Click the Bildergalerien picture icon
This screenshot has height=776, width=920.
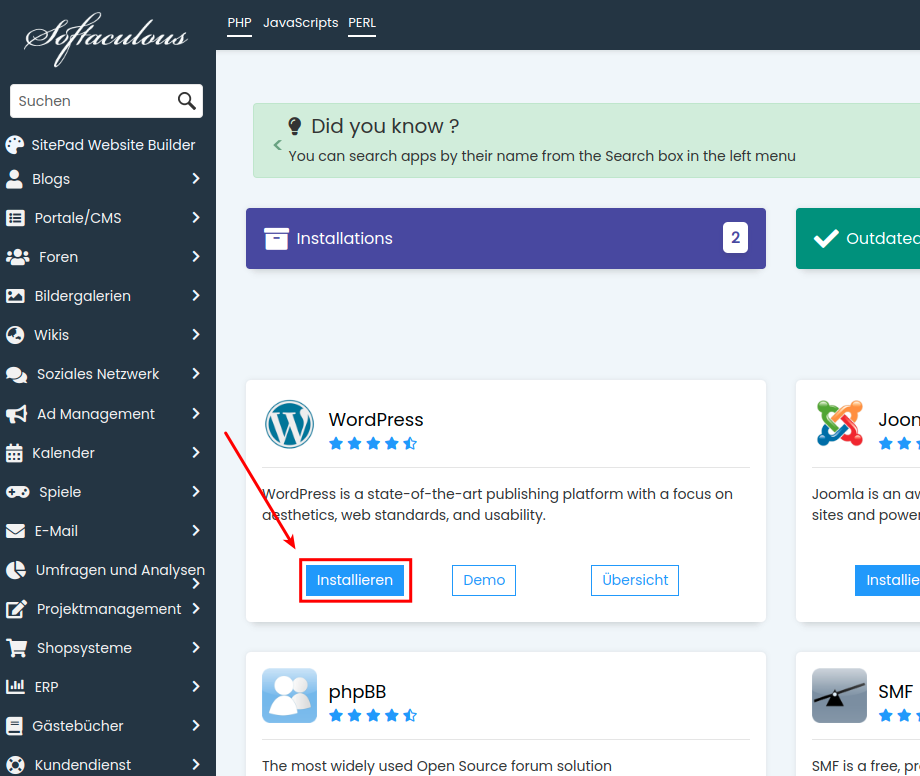pyautogui.click(x=15, y=296)
